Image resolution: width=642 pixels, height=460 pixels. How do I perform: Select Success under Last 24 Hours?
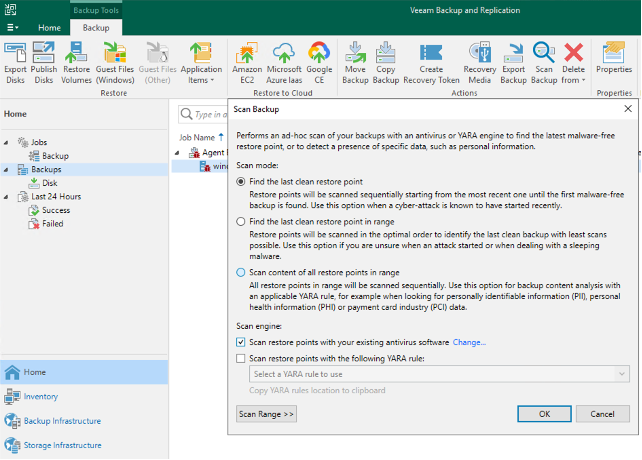pyautogui.click(x=56, y=210)
